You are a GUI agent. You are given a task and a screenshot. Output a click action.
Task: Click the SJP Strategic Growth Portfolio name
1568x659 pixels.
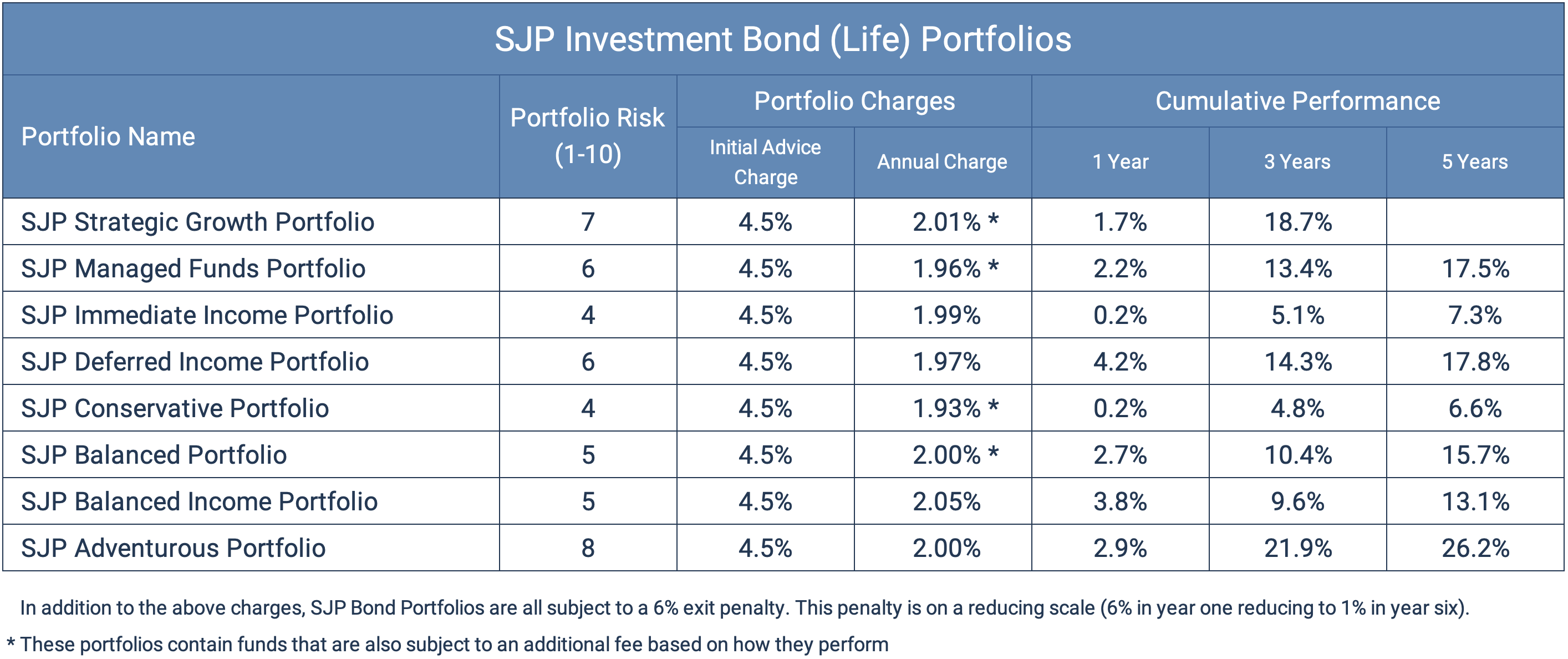pos(198,222)
